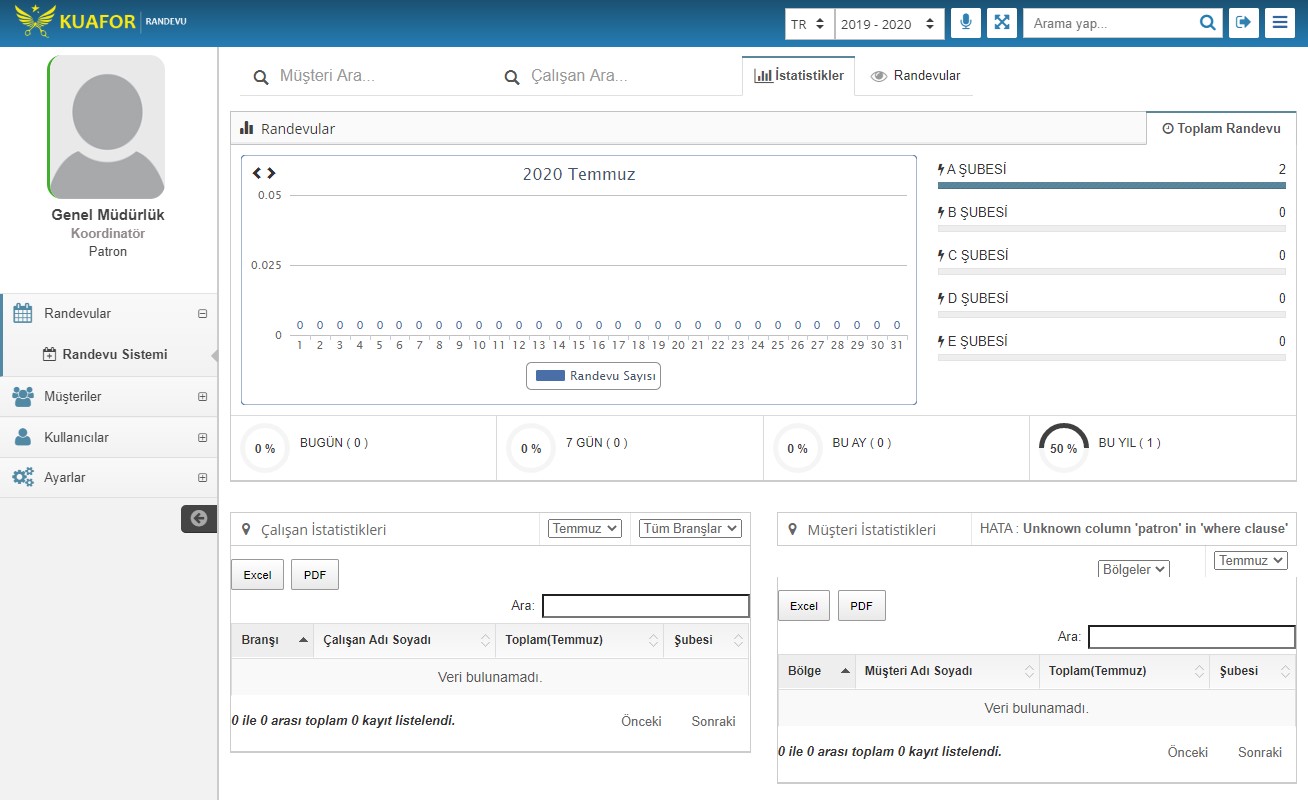Open the Bölgeler dropdown
This screenshot has height=800, width=1308.
1134,569
